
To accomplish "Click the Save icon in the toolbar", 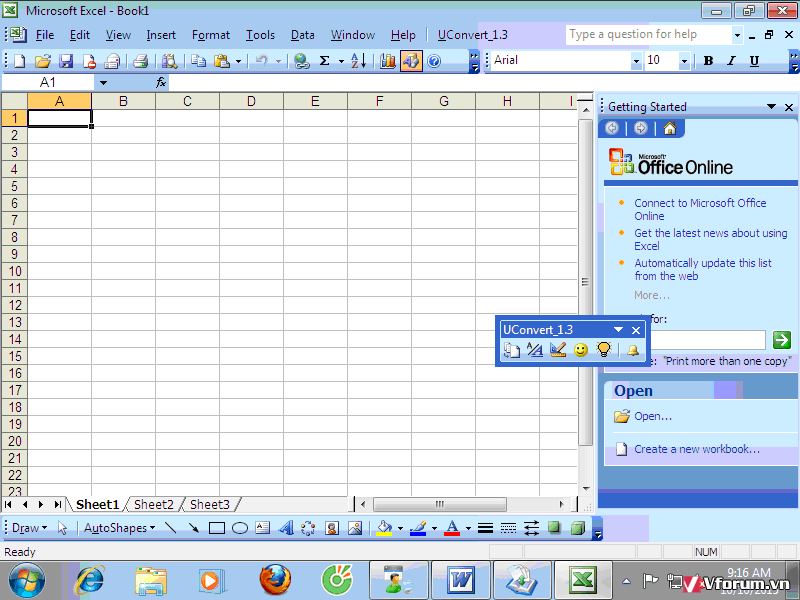I will (x=66, y=61).
